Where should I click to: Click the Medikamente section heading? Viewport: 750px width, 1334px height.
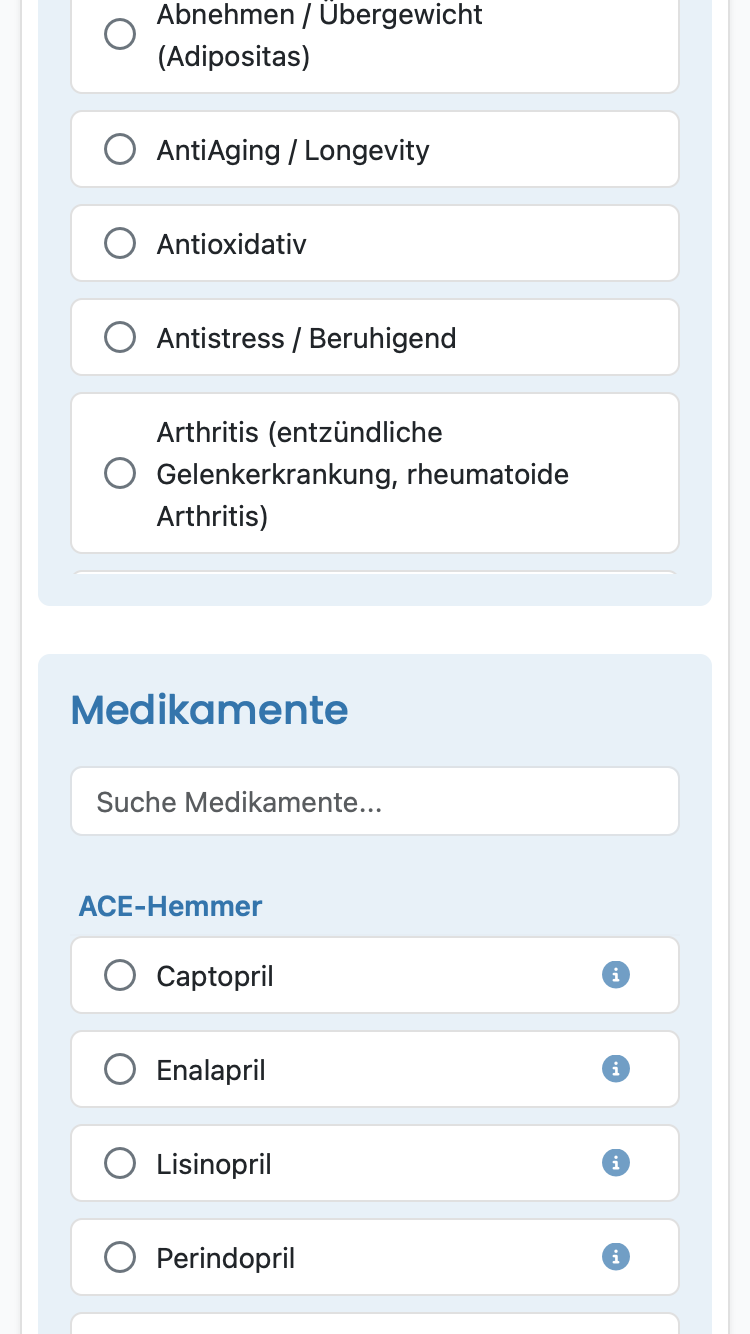(x=210, y=709)
